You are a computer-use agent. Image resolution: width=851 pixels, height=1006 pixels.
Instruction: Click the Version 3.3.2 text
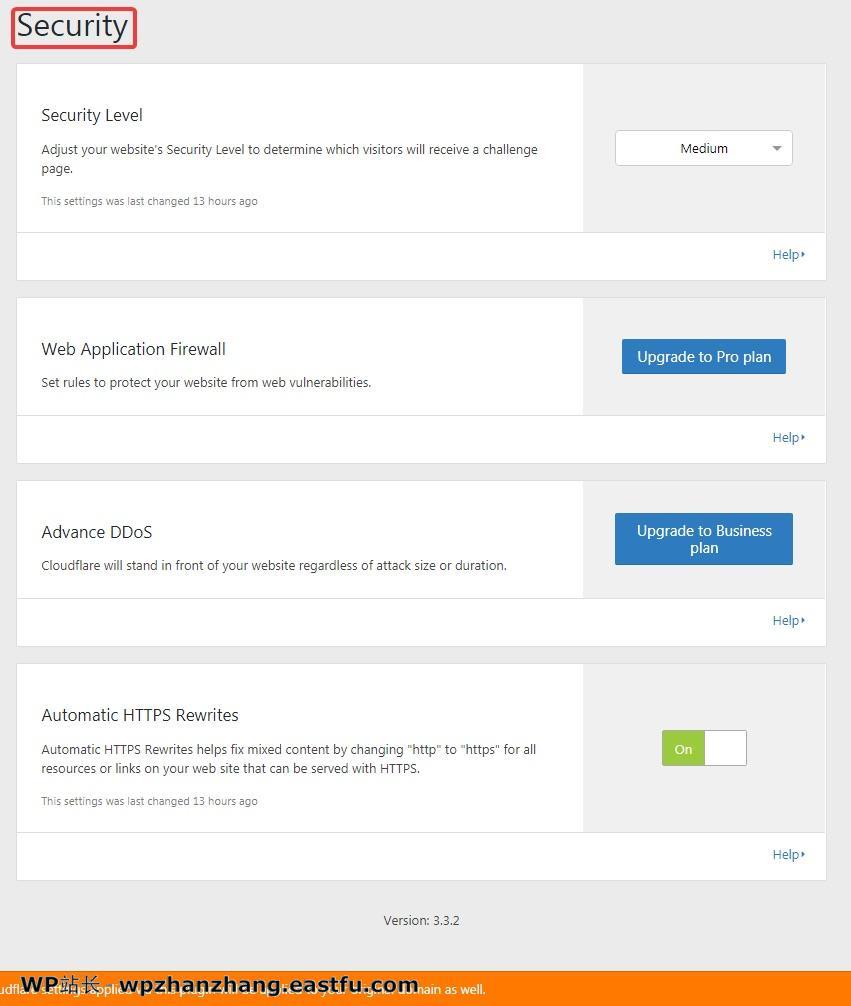click(421, 921)
